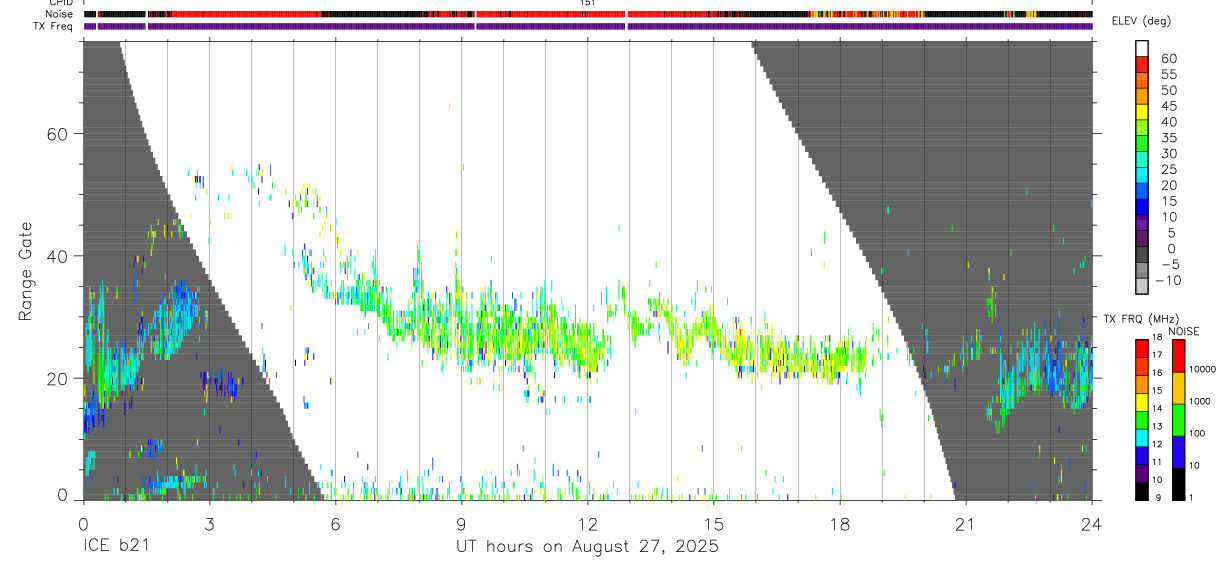Viewport: 1228px width, 567px height.
Task: Select the light gray bottom elevation swatch
Action: (1142, 287)
